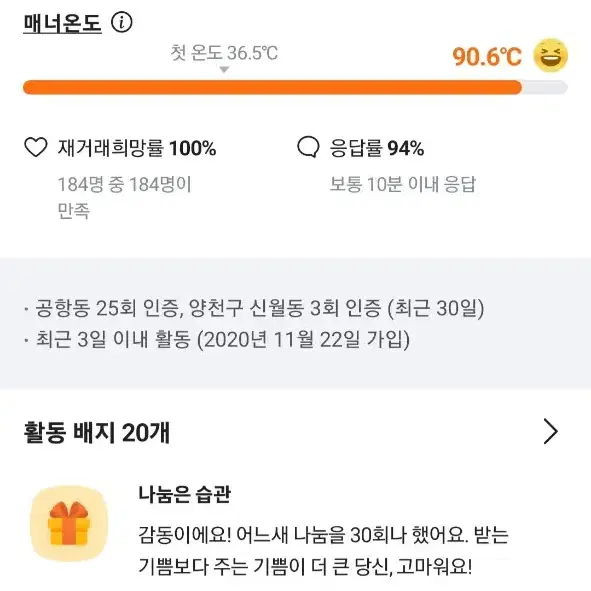Click the heart icon for 재거래희망률

tap(36, 147)
